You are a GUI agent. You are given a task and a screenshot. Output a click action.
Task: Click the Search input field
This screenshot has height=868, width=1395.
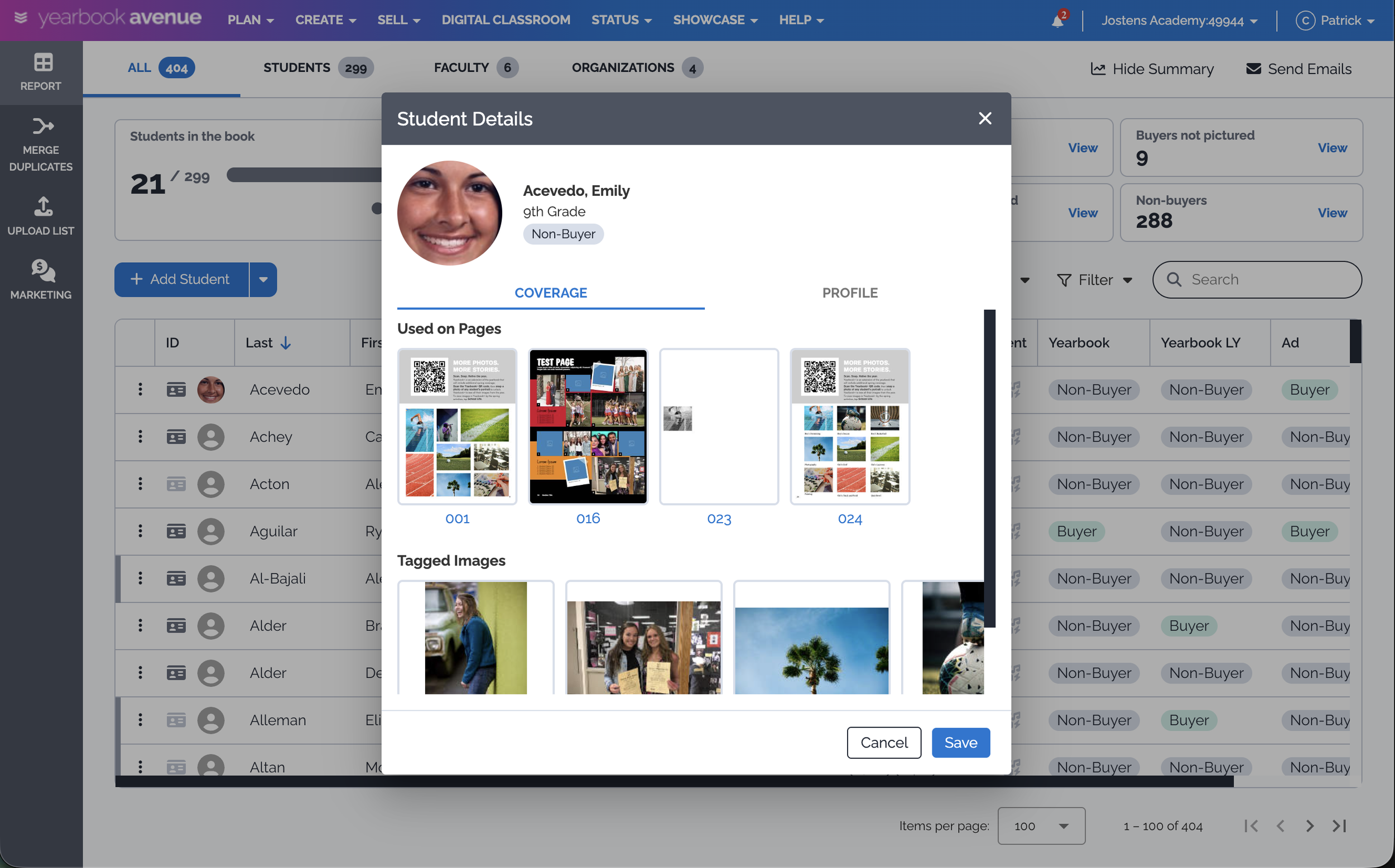[1257, 279]
